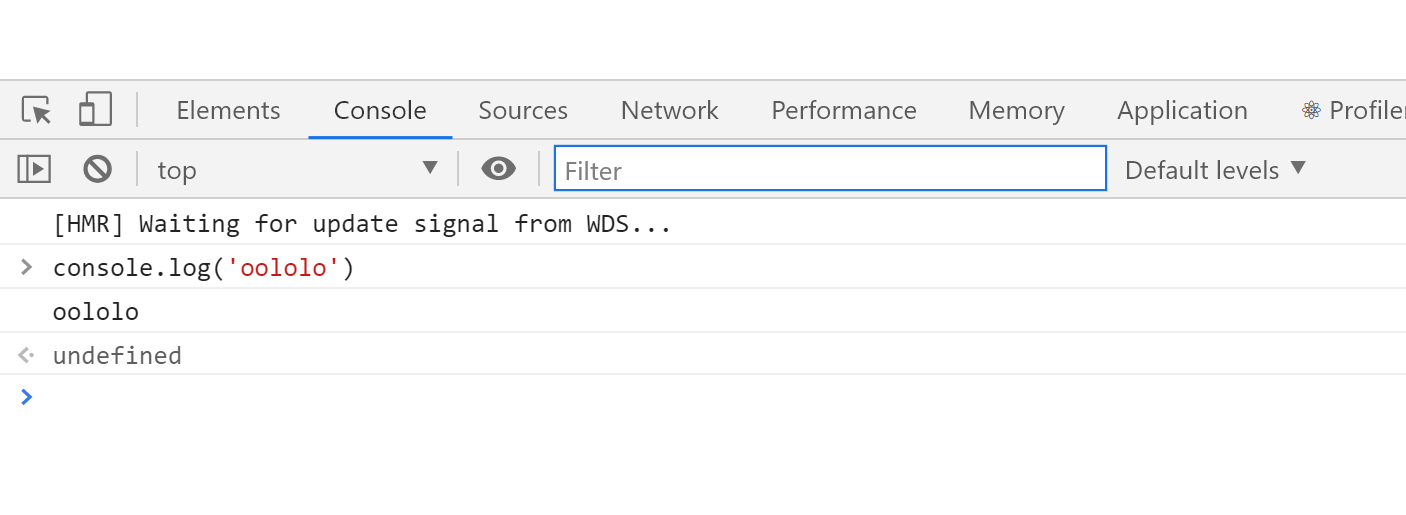Clear the console with the ban icon
The width and height of the screenshot is (1406, 515).
pos(97,169)
